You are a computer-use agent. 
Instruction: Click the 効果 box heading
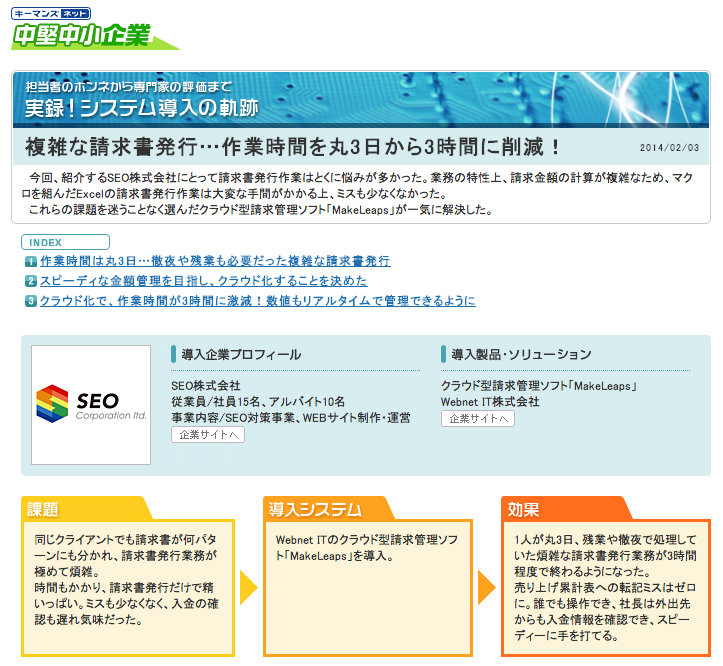pyautogui.click(x=523, y=510)
